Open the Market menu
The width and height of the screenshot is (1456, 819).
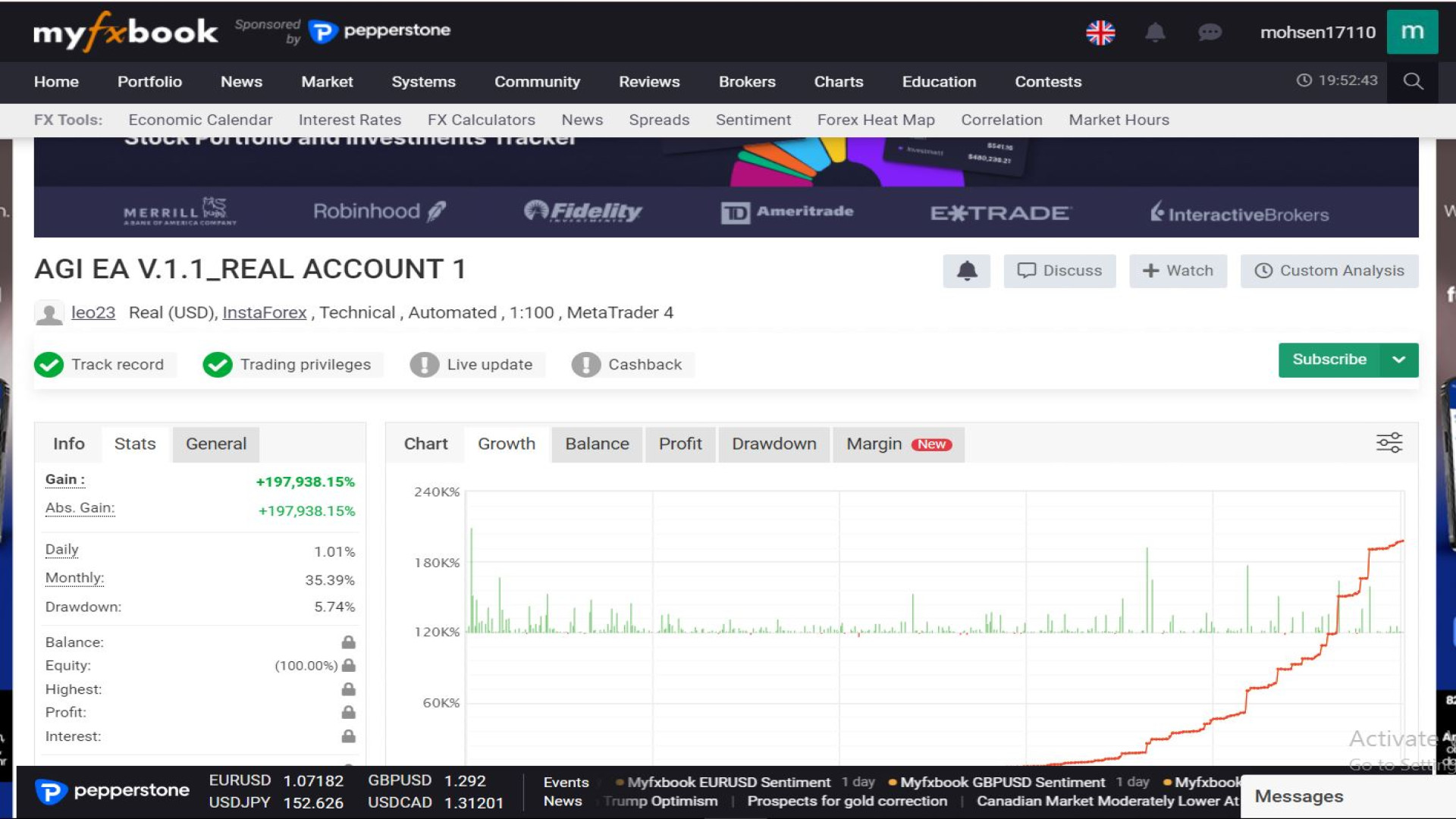point(327,82)
